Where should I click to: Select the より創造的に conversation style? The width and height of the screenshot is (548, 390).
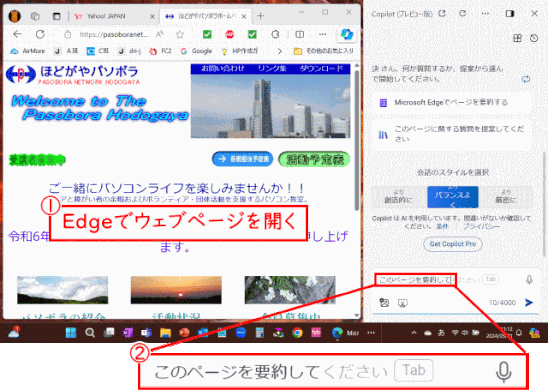pyautogui.click(x=399, y=197)
